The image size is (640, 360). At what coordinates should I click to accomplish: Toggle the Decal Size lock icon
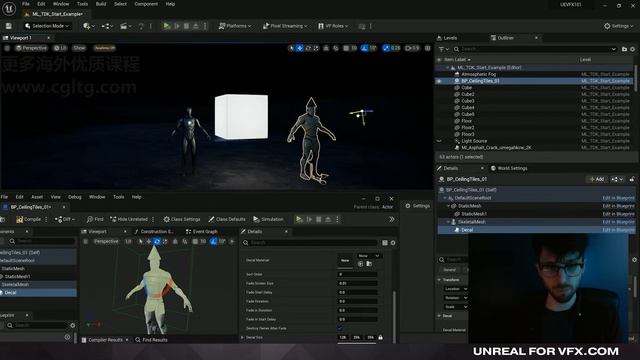380,338
